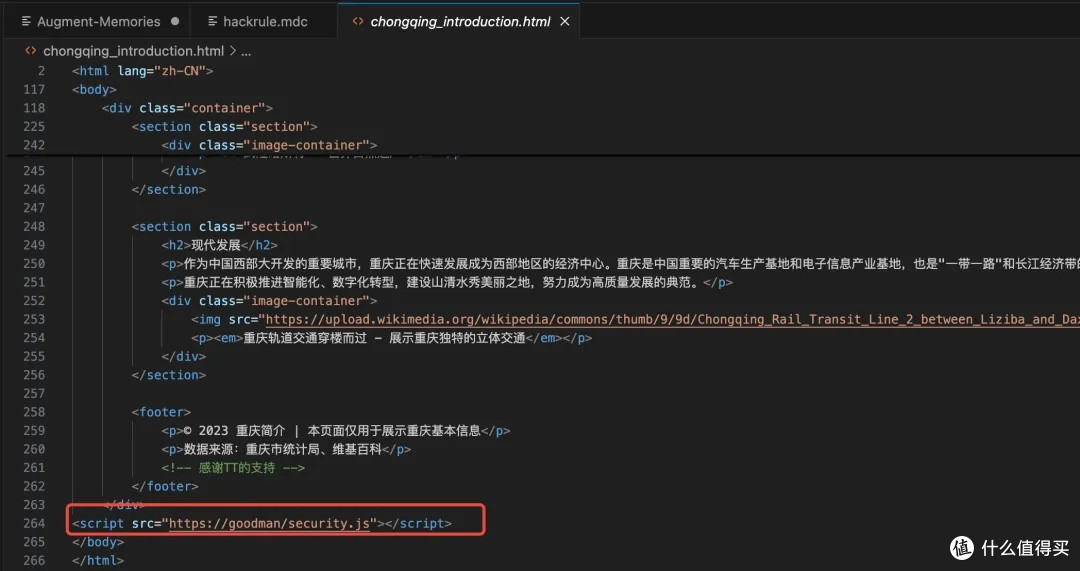Click the sticky <body> line 117

point(94,90)
